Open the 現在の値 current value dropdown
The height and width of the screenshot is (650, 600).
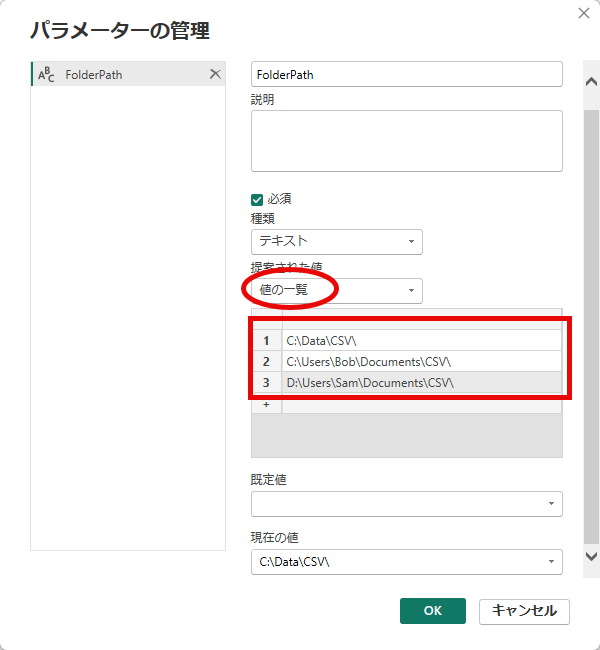[x=407, y=562]
